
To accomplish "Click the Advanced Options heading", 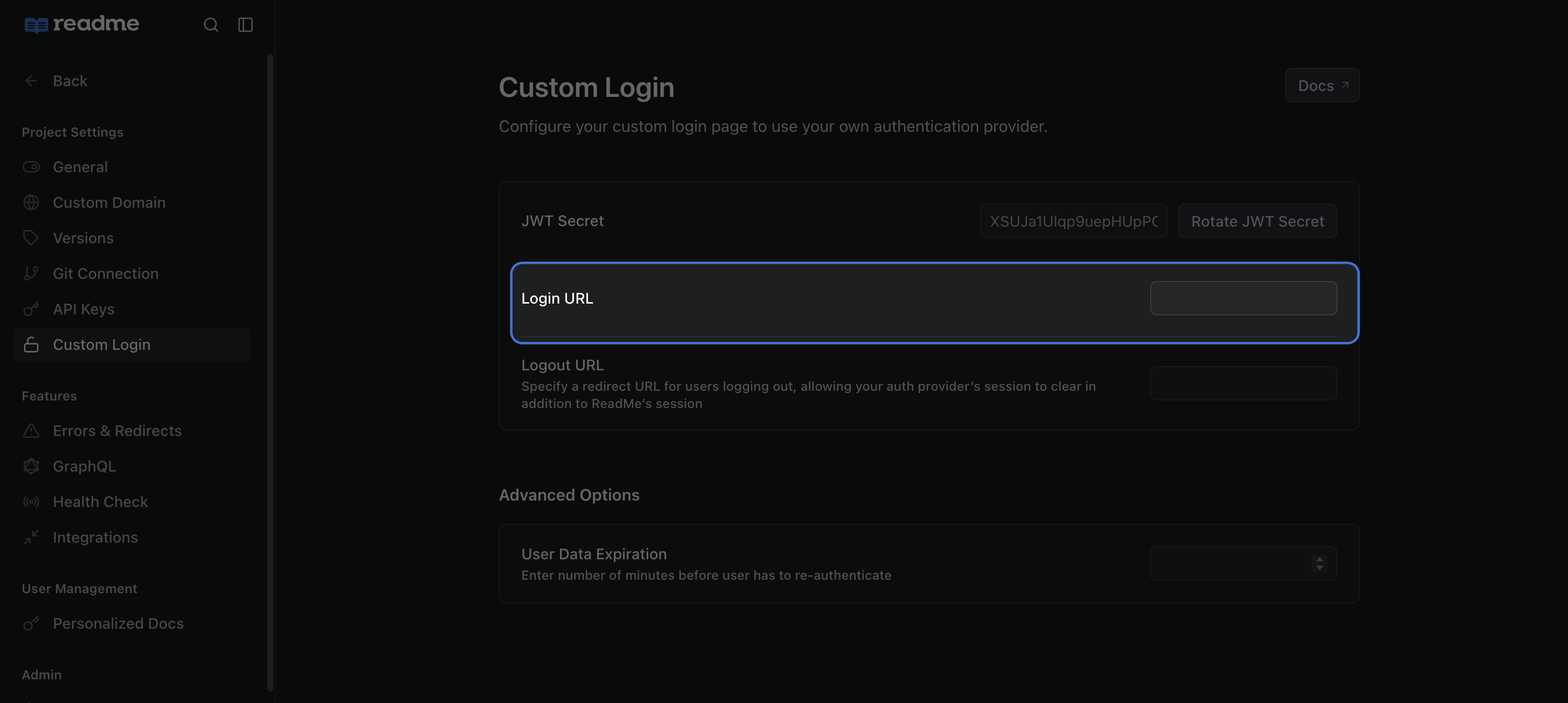I will point(569,495).
